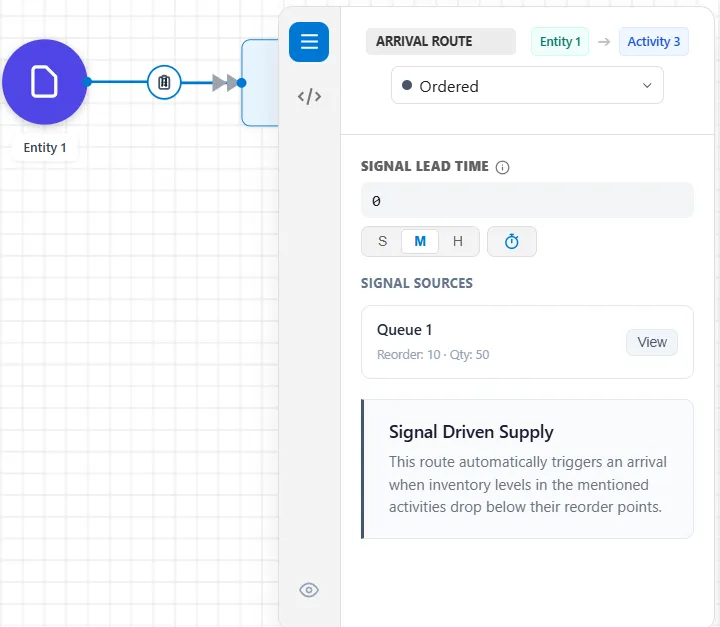Switch to the code view icon
This screenshot has height=627, width=720.
309,96
